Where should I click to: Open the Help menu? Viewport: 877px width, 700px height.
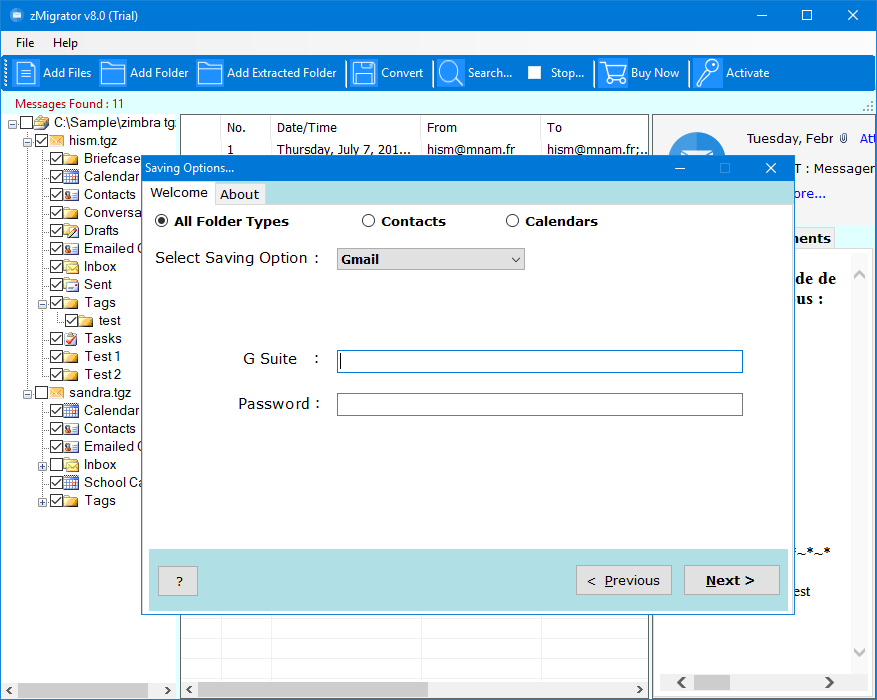tap(65, 43)
